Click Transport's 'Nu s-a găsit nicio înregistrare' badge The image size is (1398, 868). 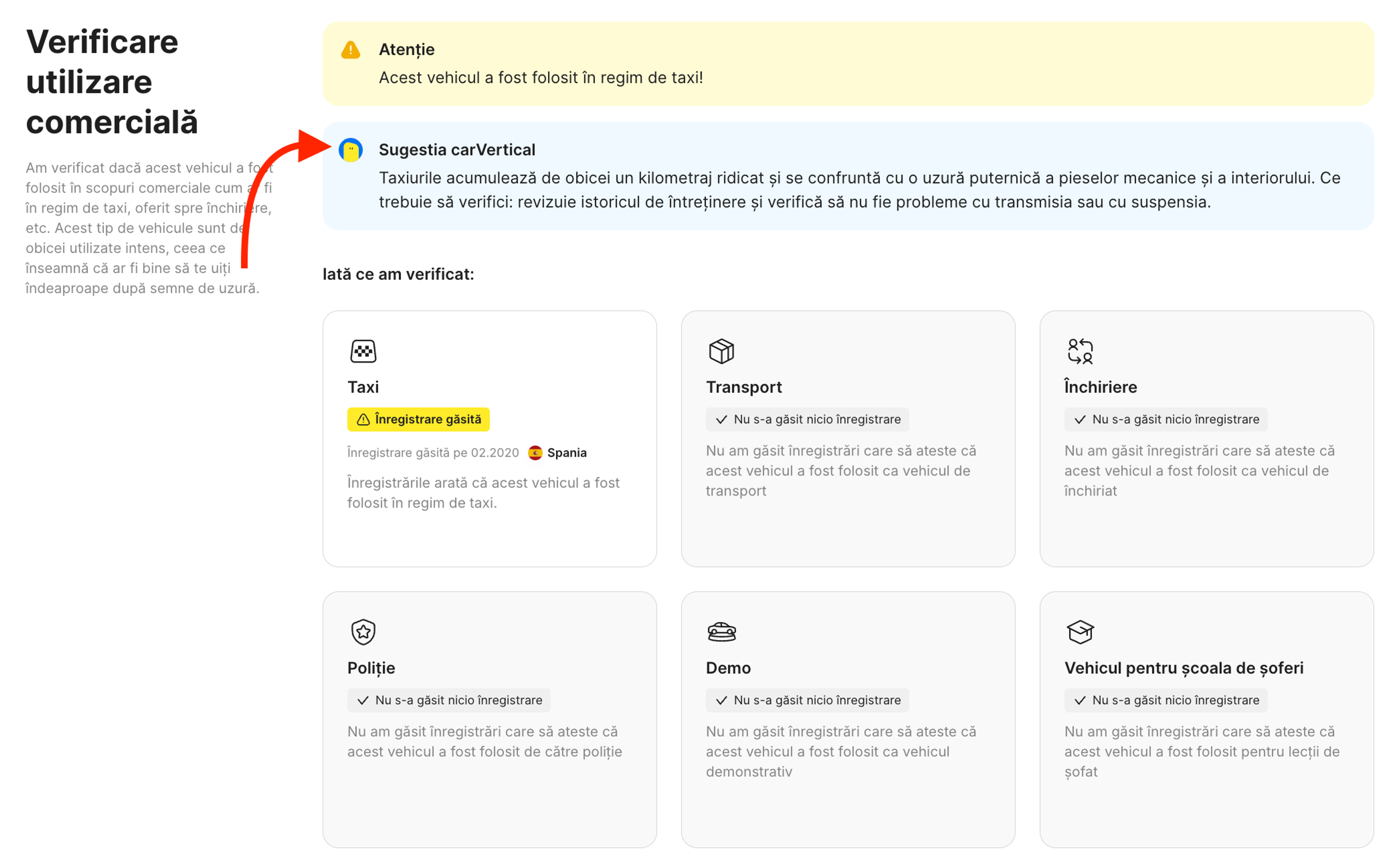tap(807, 420)
